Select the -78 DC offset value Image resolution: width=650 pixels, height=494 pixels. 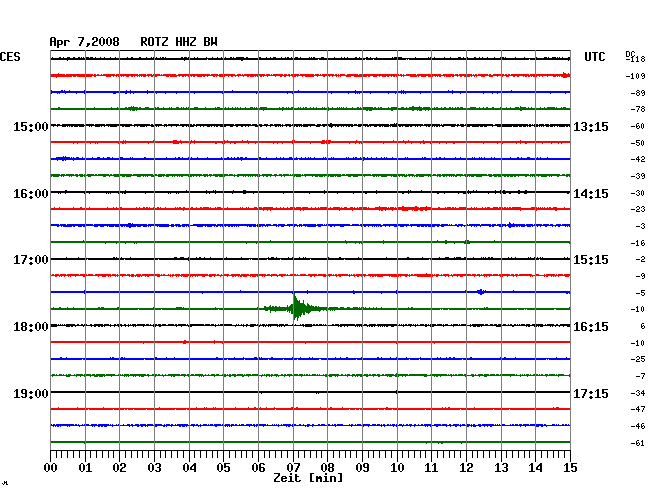pyautogui.click(x=638, y=109)
